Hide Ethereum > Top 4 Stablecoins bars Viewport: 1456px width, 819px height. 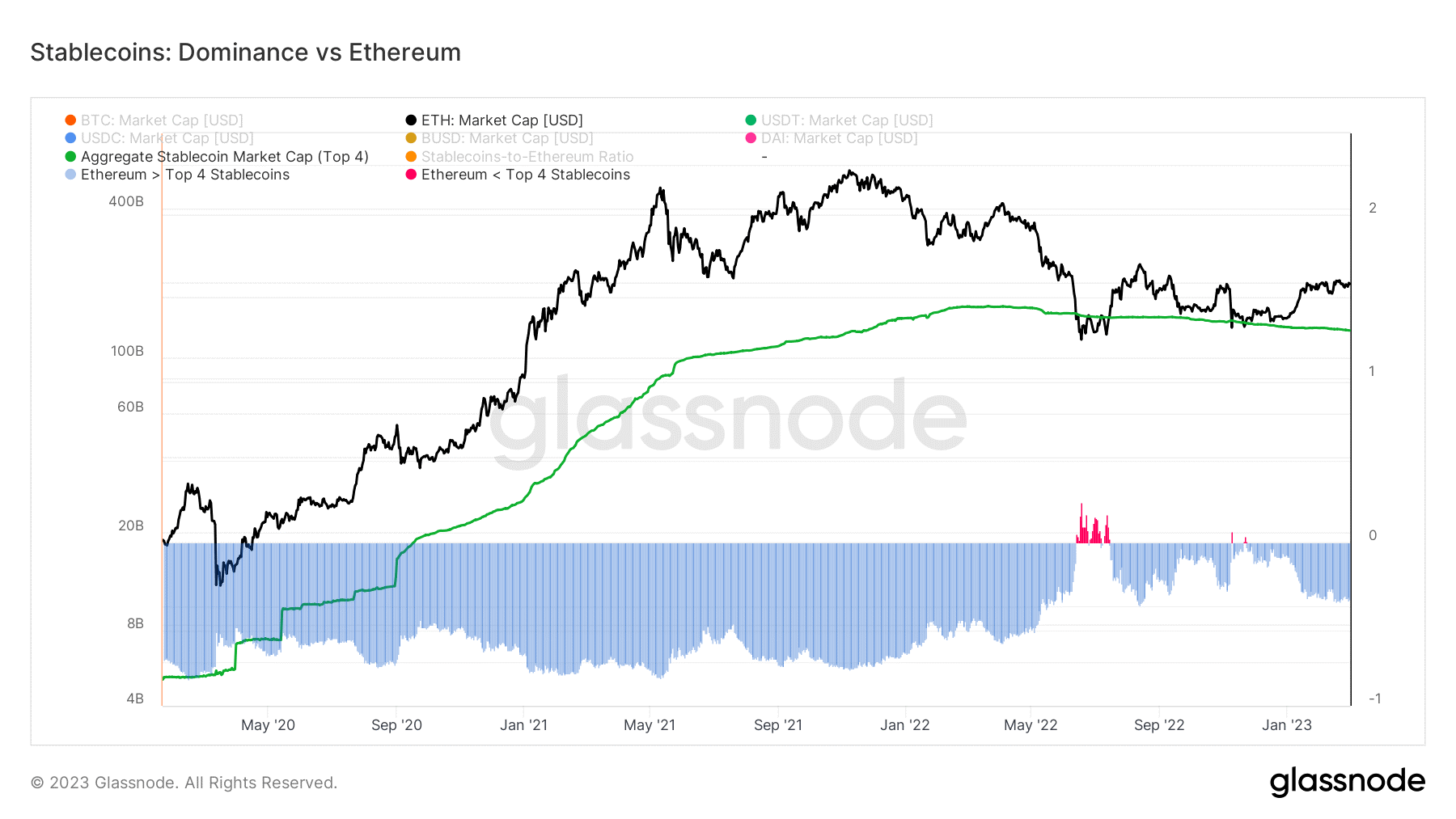(x=177, y=175)
